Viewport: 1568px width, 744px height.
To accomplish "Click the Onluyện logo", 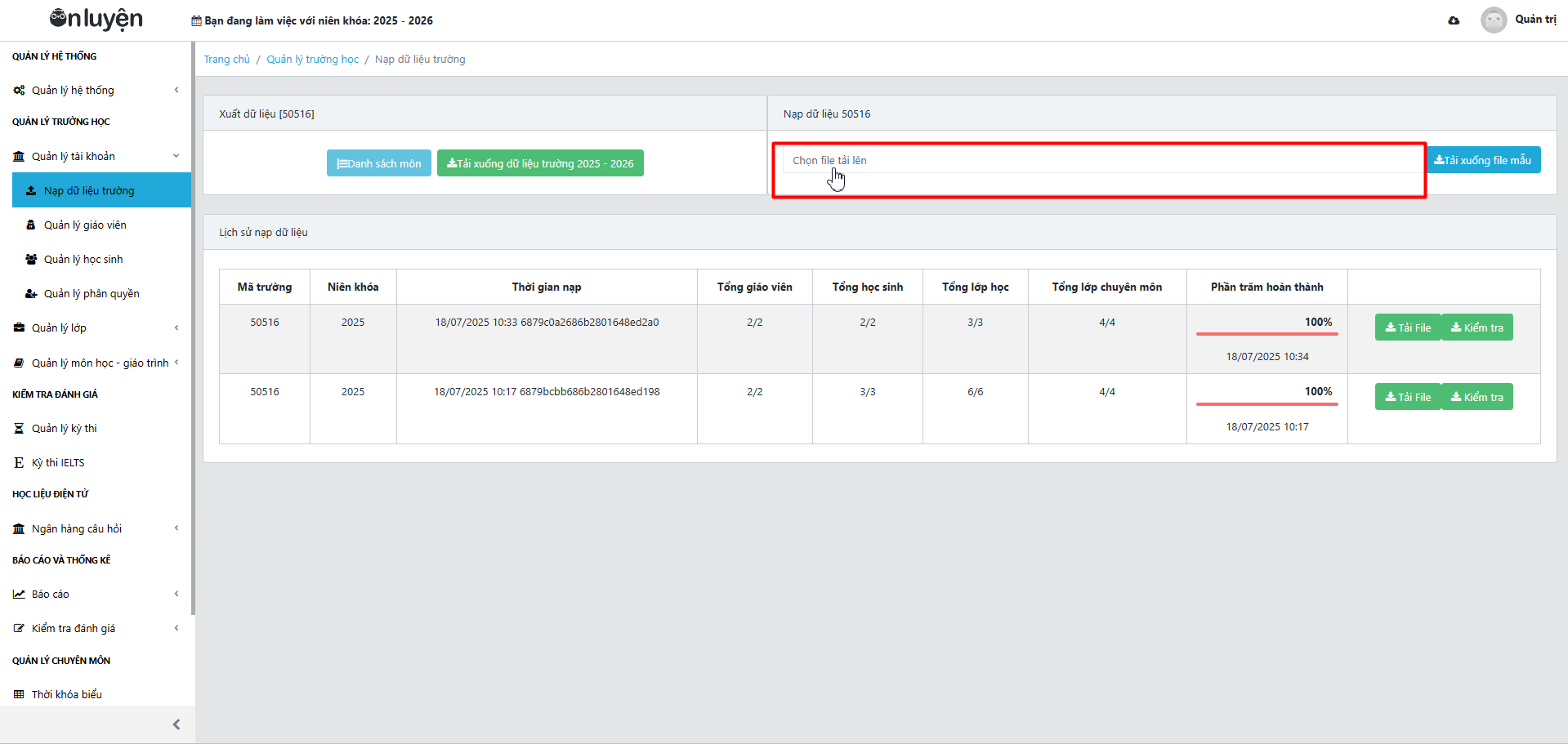I will (x=96, y=19).
